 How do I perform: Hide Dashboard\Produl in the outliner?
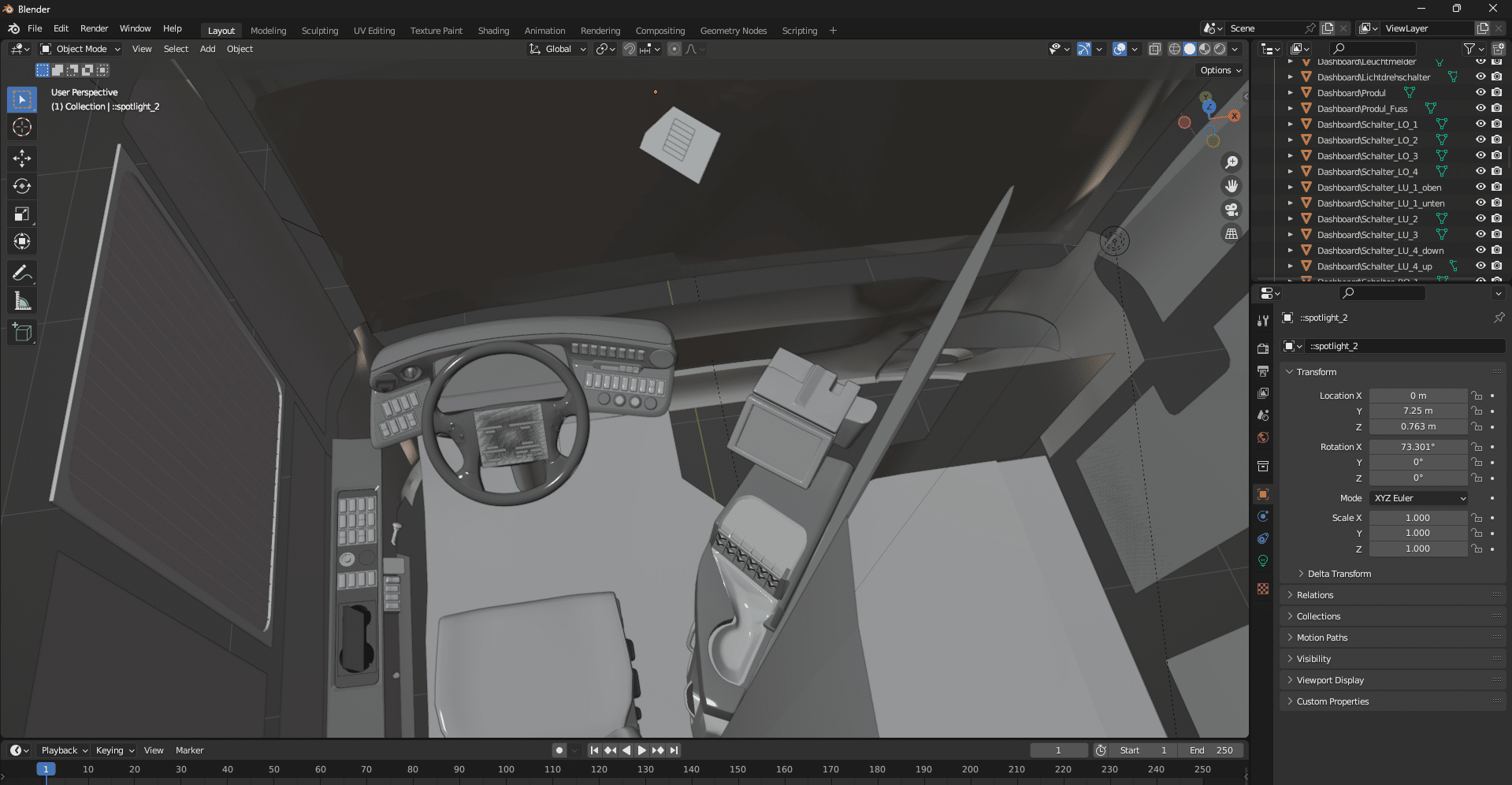coord(1480,93)
